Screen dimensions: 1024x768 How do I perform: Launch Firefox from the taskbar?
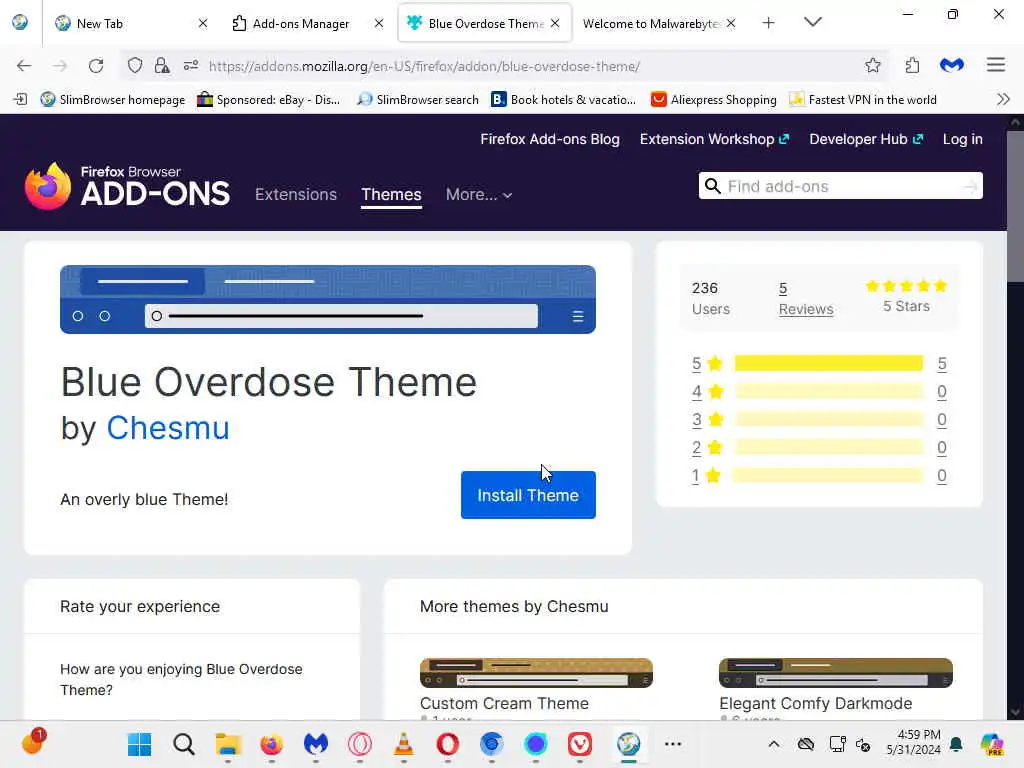tap(272, 744)
